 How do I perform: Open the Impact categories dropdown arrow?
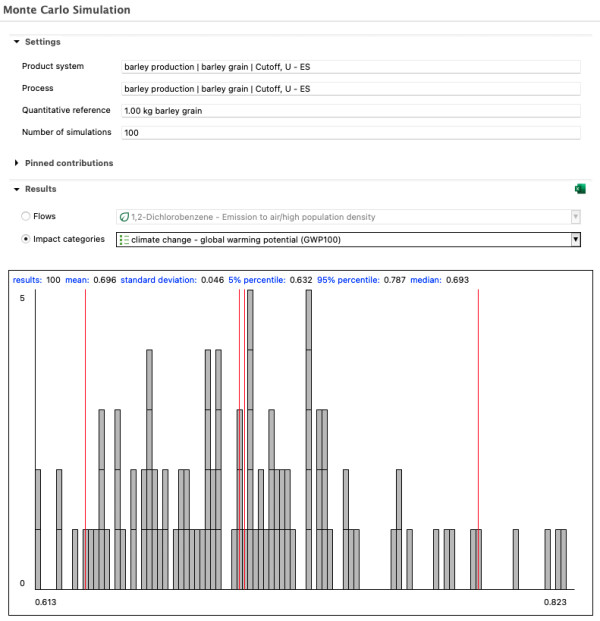pyautogui.click(x=575, y=240)
